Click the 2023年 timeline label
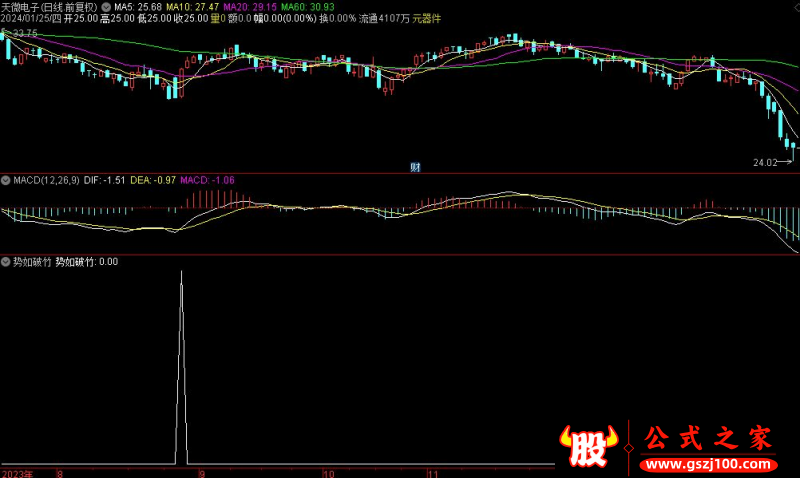This screenshot has height=478, width=800. pos(17,474)
